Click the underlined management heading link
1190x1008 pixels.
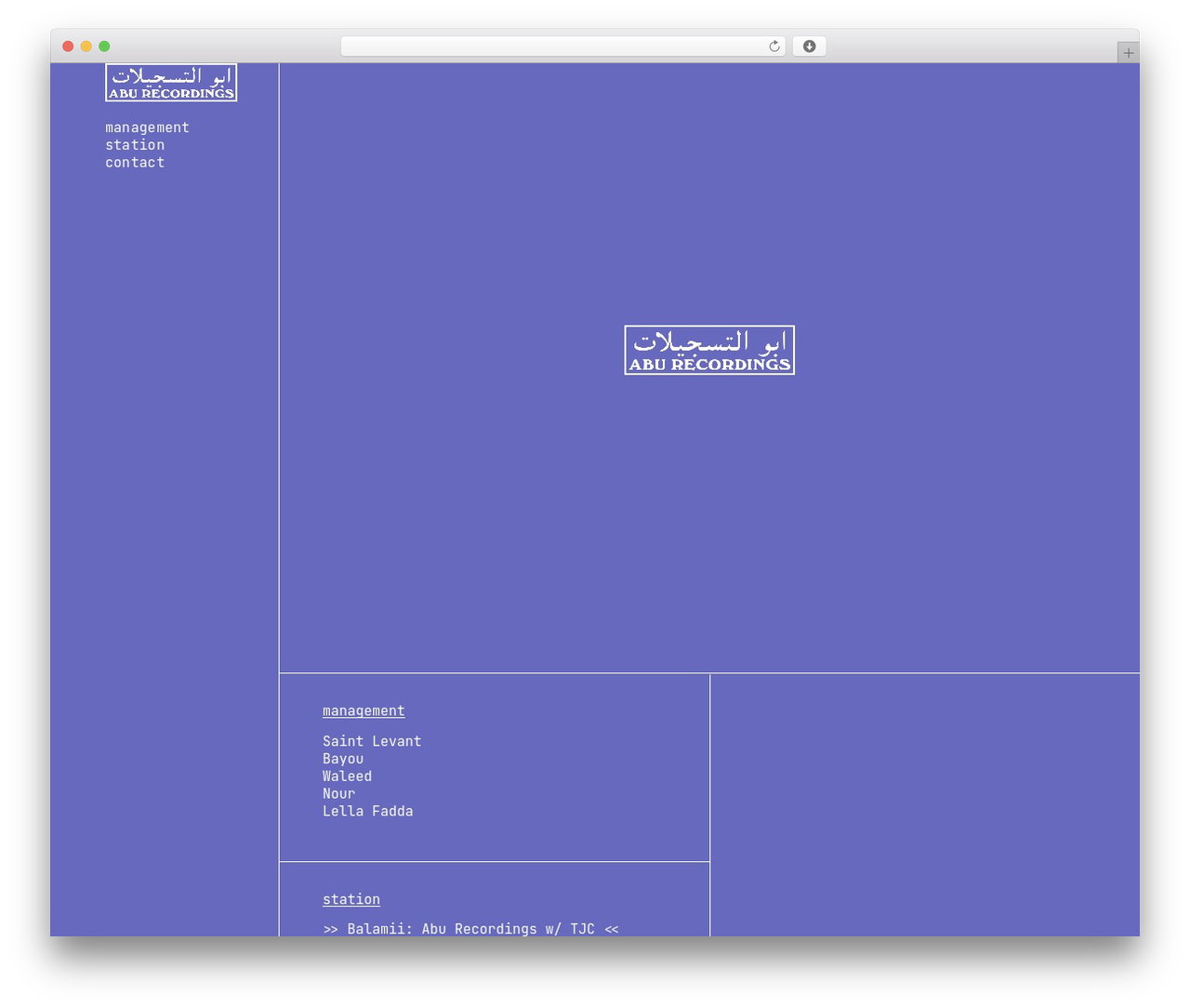coord(364,711)
